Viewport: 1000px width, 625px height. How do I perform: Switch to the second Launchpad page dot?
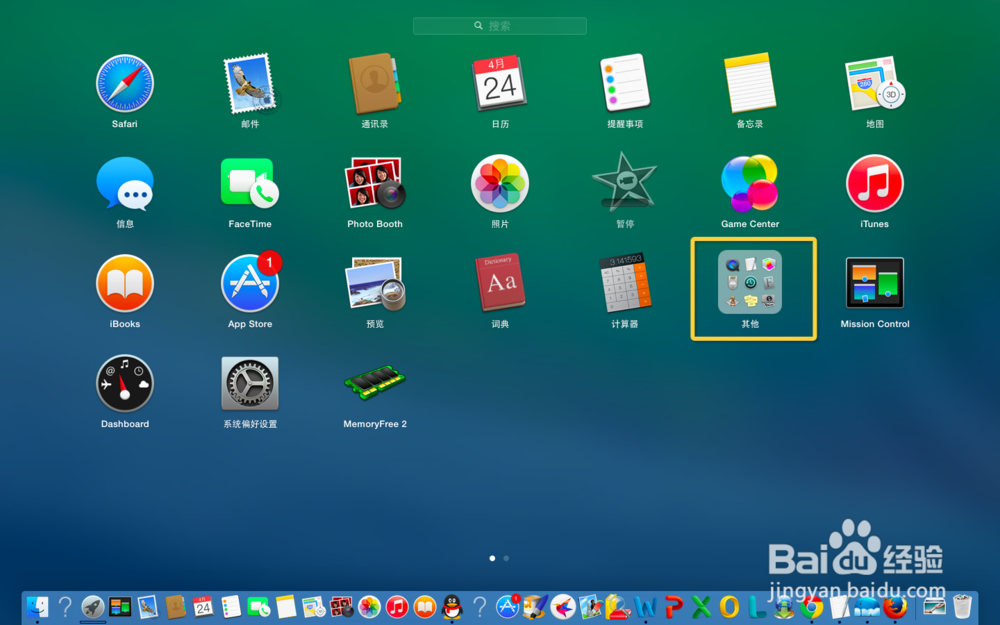coord(506,558)
